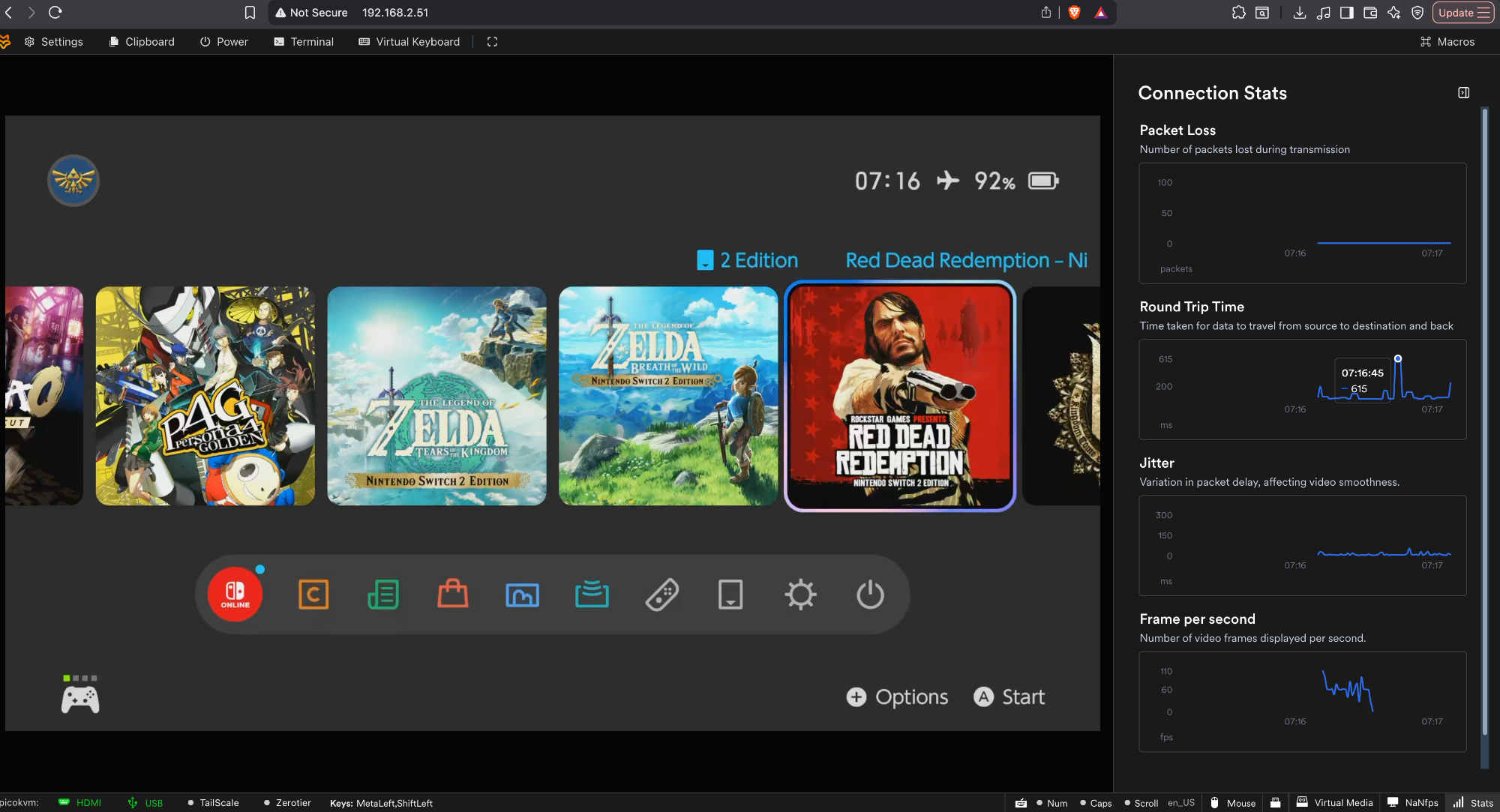Click the en_US keyboard layout label
Viewport: 1500px width, 812px height.
click(x=1181, y=802)
